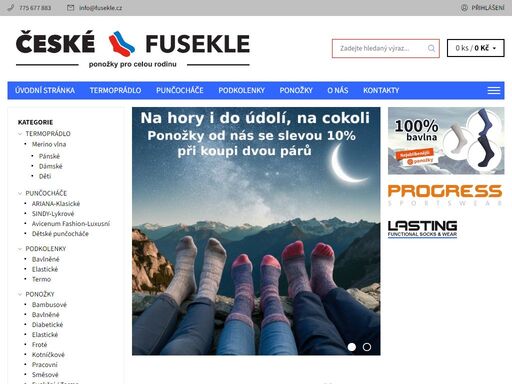512x384 pixels.
Task: Open Elastické under PODKOLENKY
Action: coord(45,269)
